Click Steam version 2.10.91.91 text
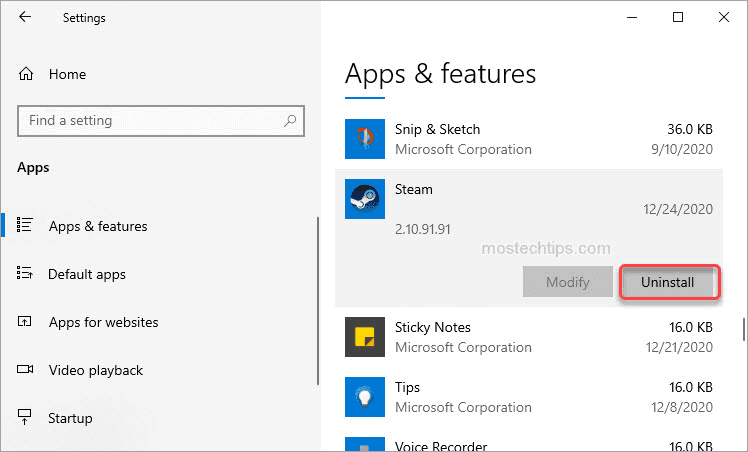Image resolution: width=748 pixels, height=452 pixels. (423, 229)
